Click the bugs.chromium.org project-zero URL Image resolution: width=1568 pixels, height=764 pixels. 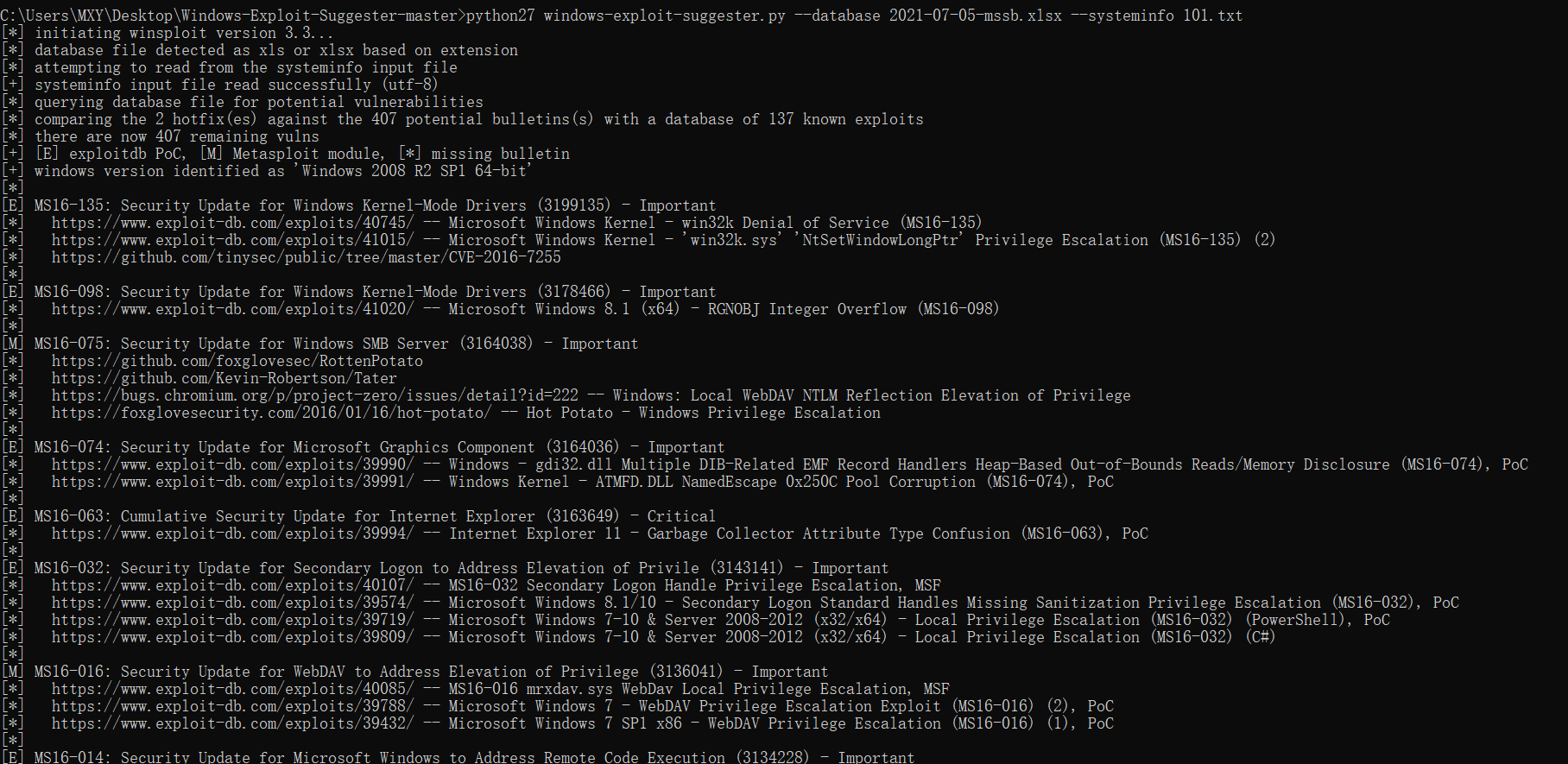click(315, 395)
